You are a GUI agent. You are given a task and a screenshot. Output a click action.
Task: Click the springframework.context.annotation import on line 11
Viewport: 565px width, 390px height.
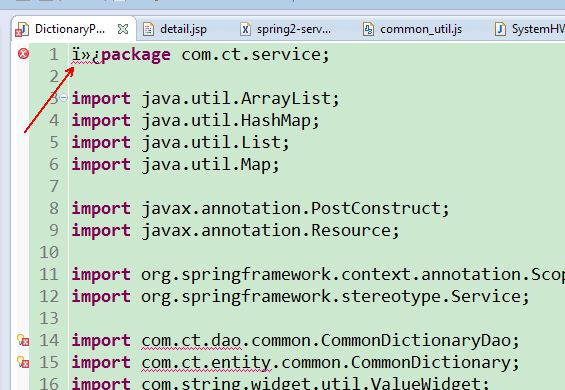[353, 275]
